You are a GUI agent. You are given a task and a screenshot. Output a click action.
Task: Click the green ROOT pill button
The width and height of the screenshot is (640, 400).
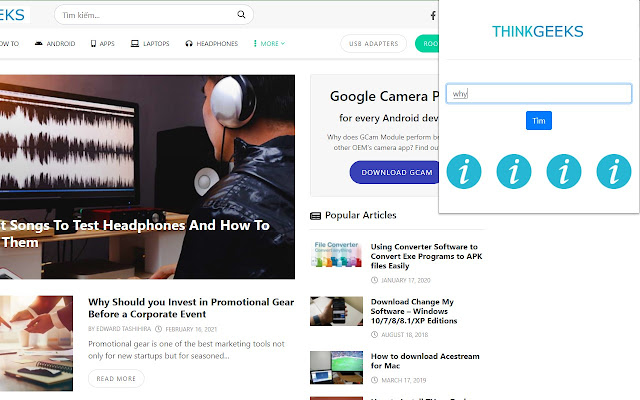pos(427,44)
